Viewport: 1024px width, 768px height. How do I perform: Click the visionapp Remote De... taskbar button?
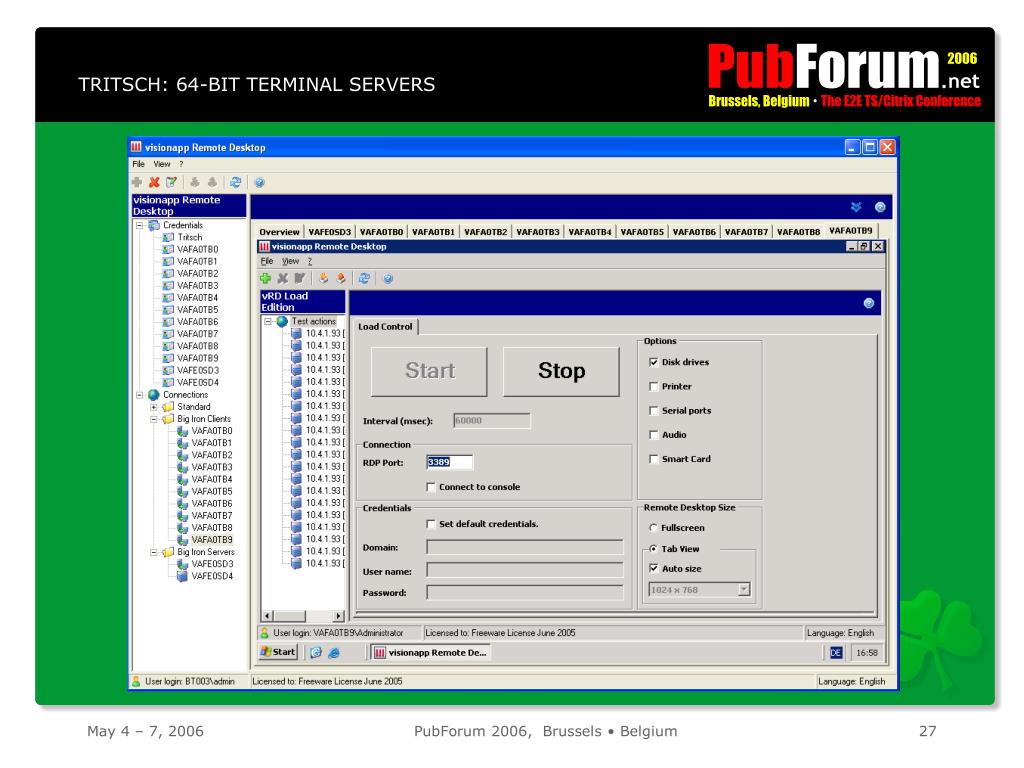(430, 652)
